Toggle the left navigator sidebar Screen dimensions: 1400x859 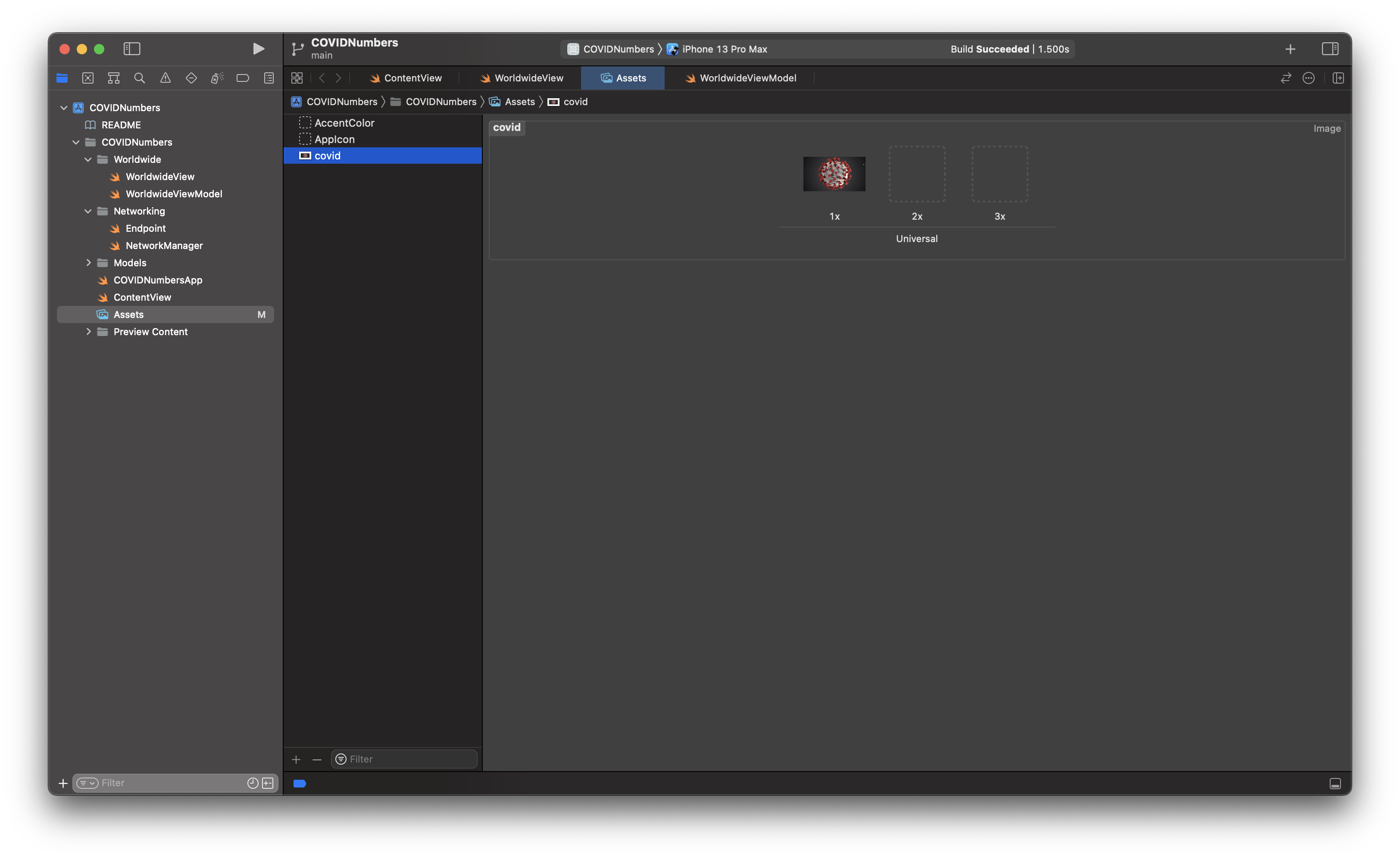[132, 49]
